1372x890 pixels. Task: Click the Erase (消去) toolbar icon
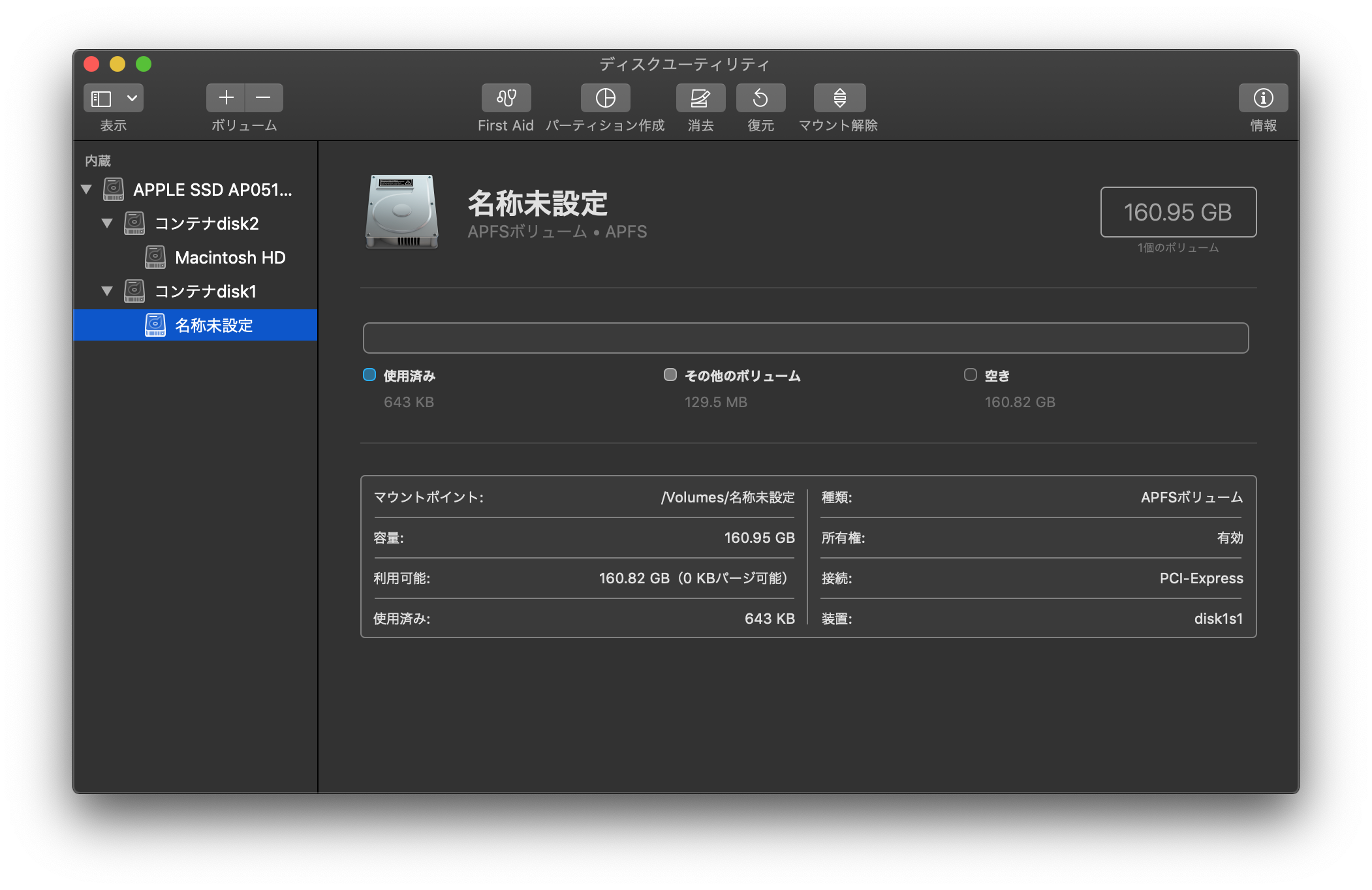tap(700, 98)
